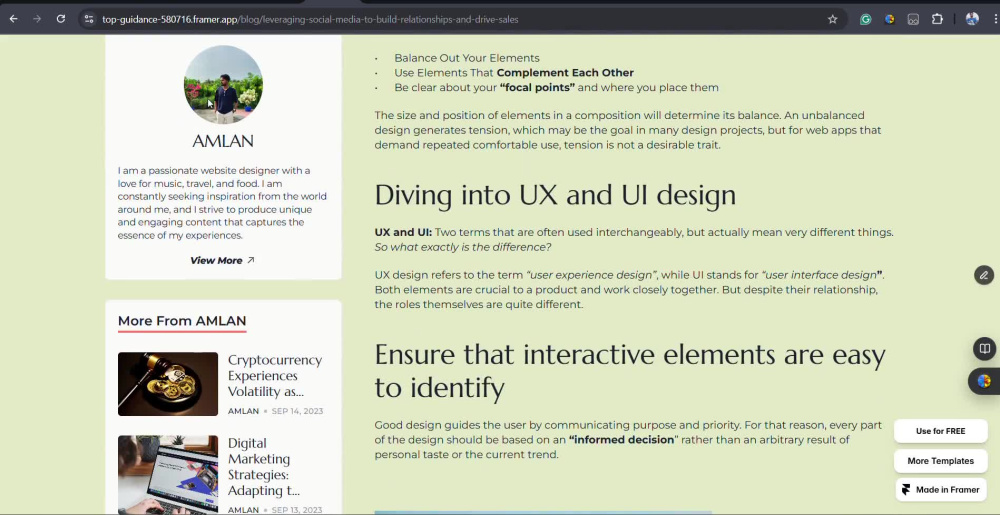Click the italic "user interface design" phrase

[820, 275]
